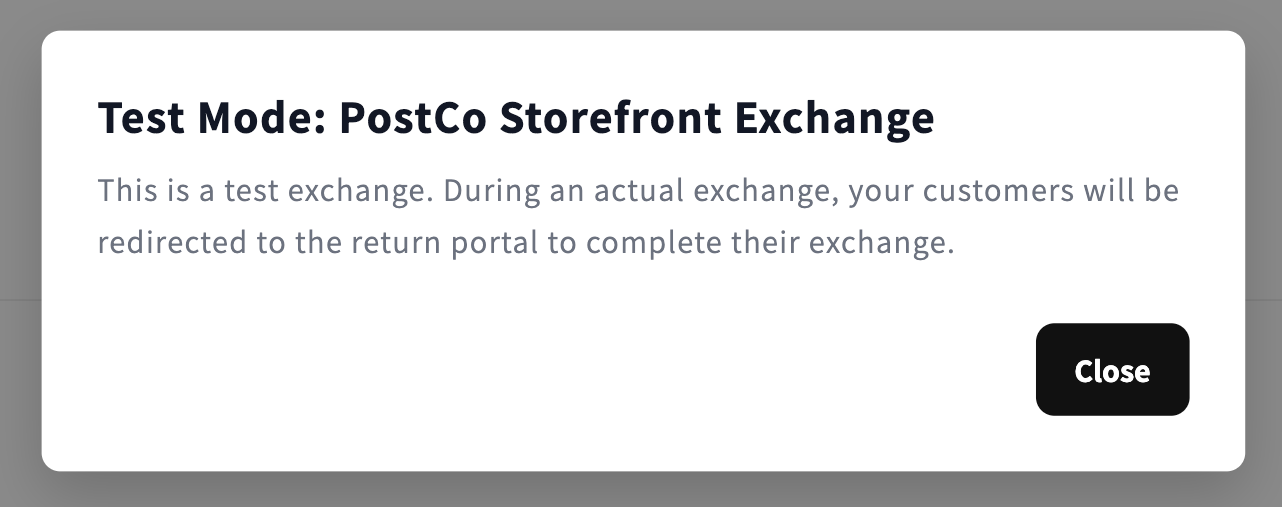Click the gray overlay above the dialog

click(x=640, y=14)
